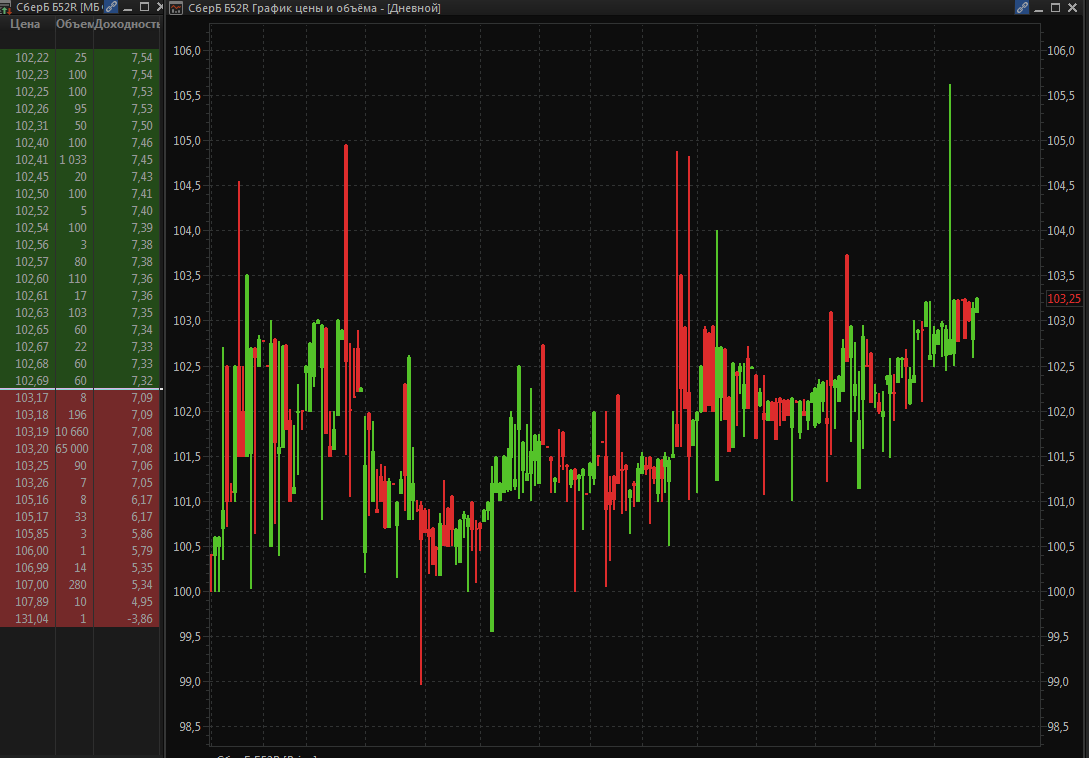1089x758 pixels.
Task: Select the bid price 102,45
Action: point(32,177)
